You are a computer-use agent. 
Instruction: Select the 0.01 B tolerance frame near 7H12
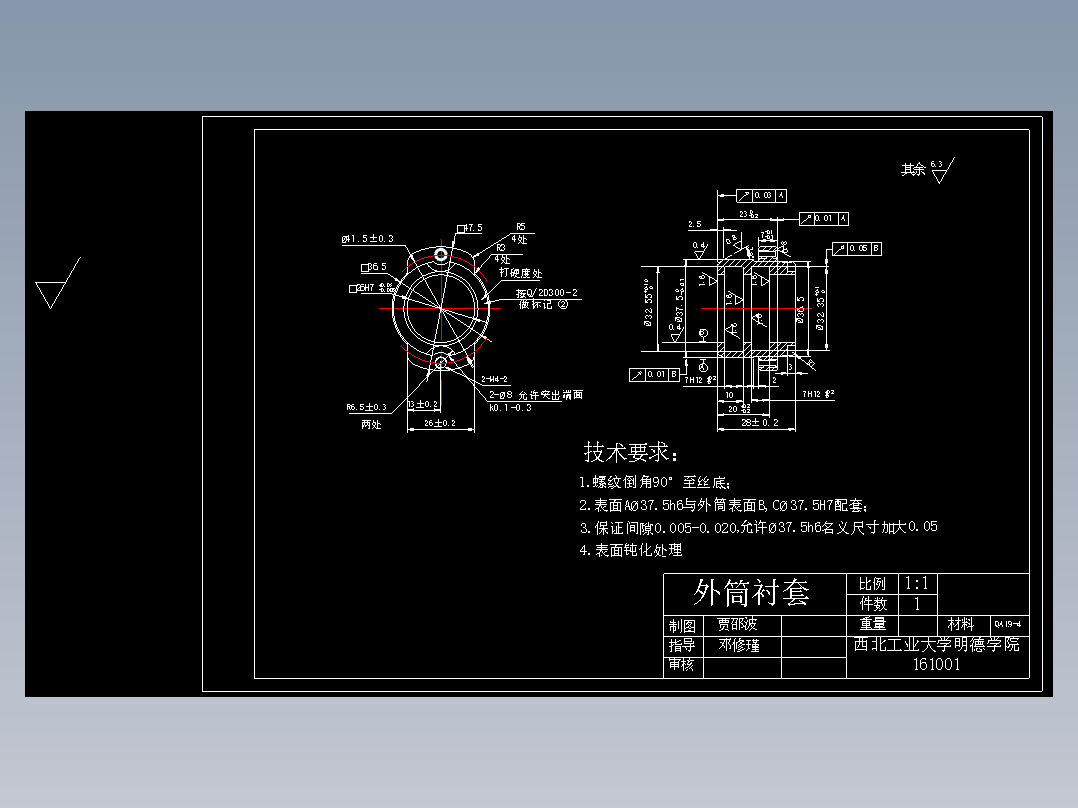click(654, 373)
